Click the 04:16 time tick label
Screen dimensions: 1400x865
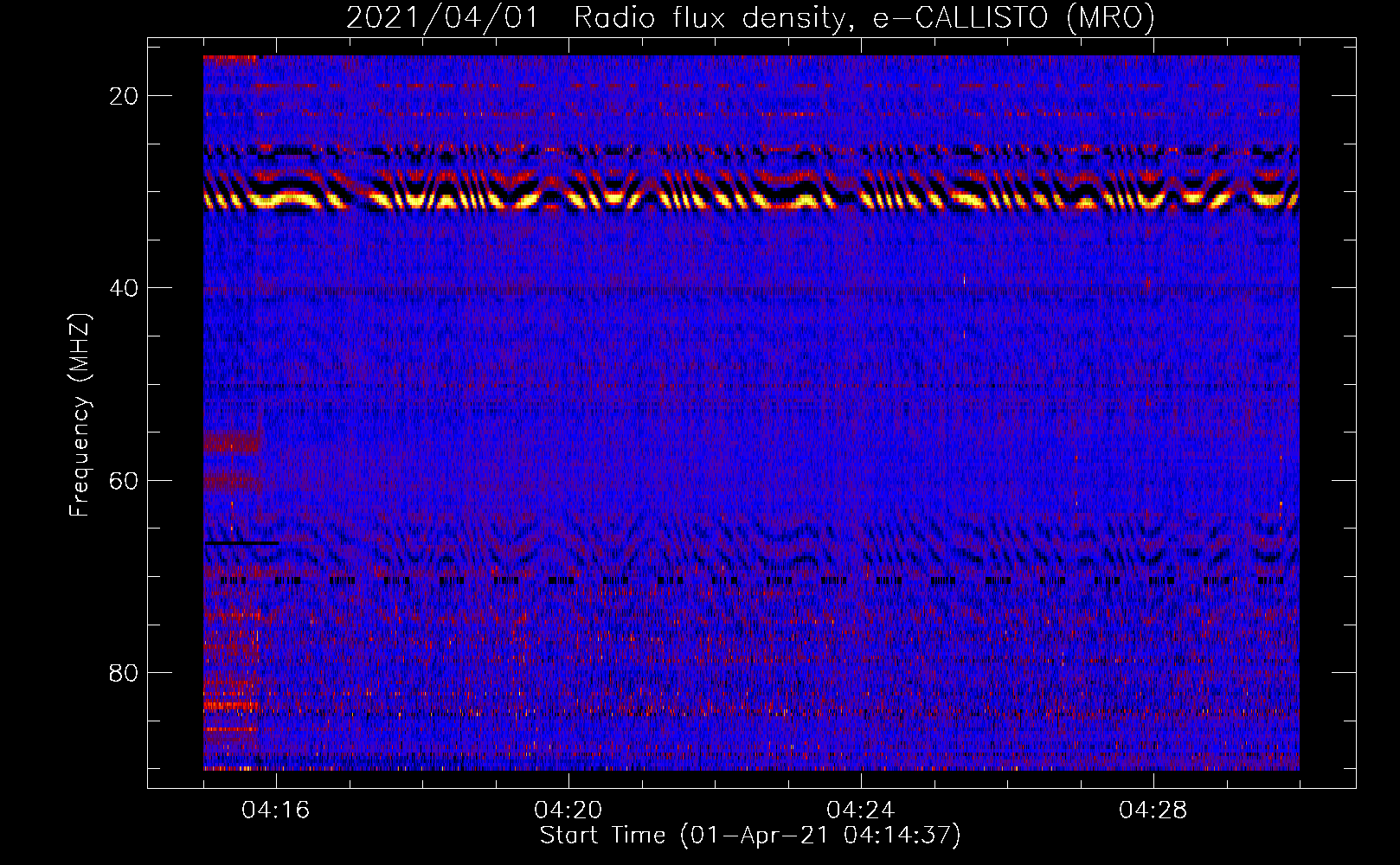(x=276, y=811)
